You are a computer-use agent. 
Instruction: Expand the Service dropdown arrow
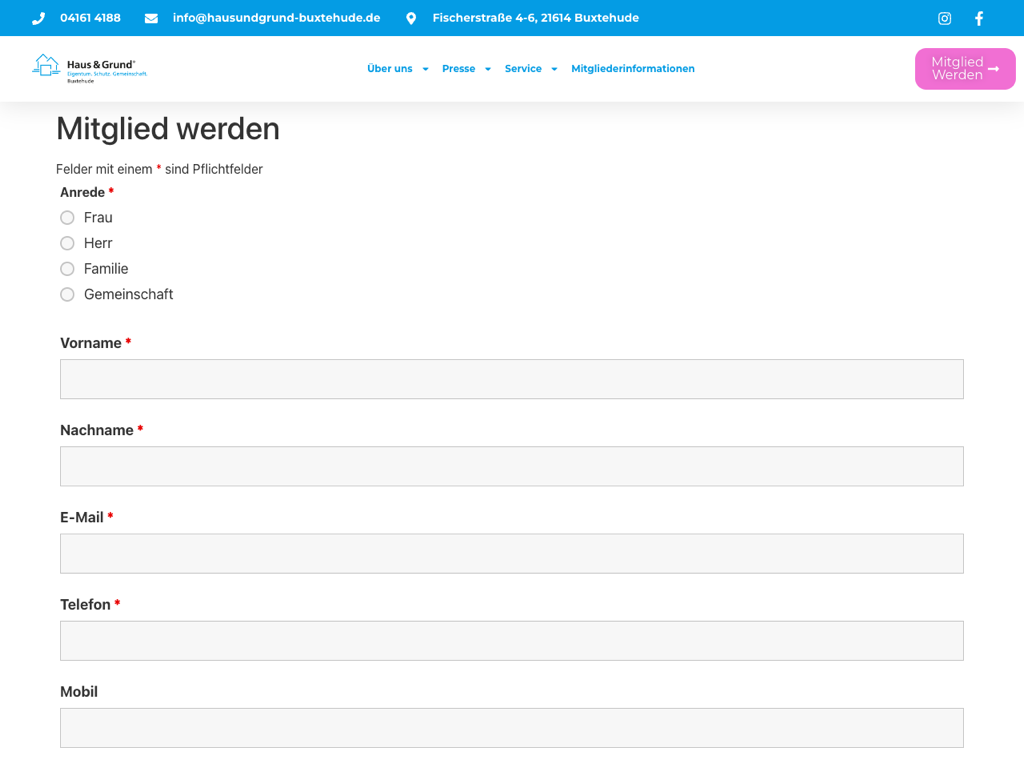pos(554,69)
